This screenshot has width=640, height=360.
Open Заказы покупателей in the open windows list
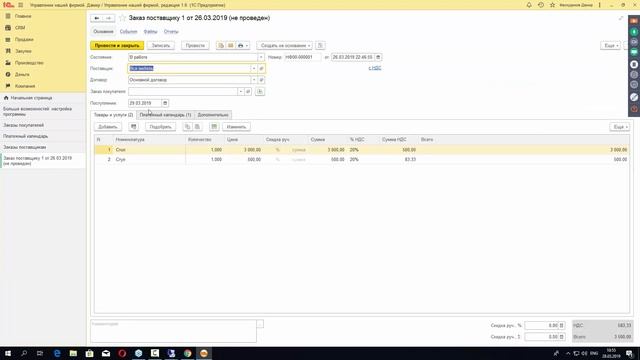click(x=24, y=125)
